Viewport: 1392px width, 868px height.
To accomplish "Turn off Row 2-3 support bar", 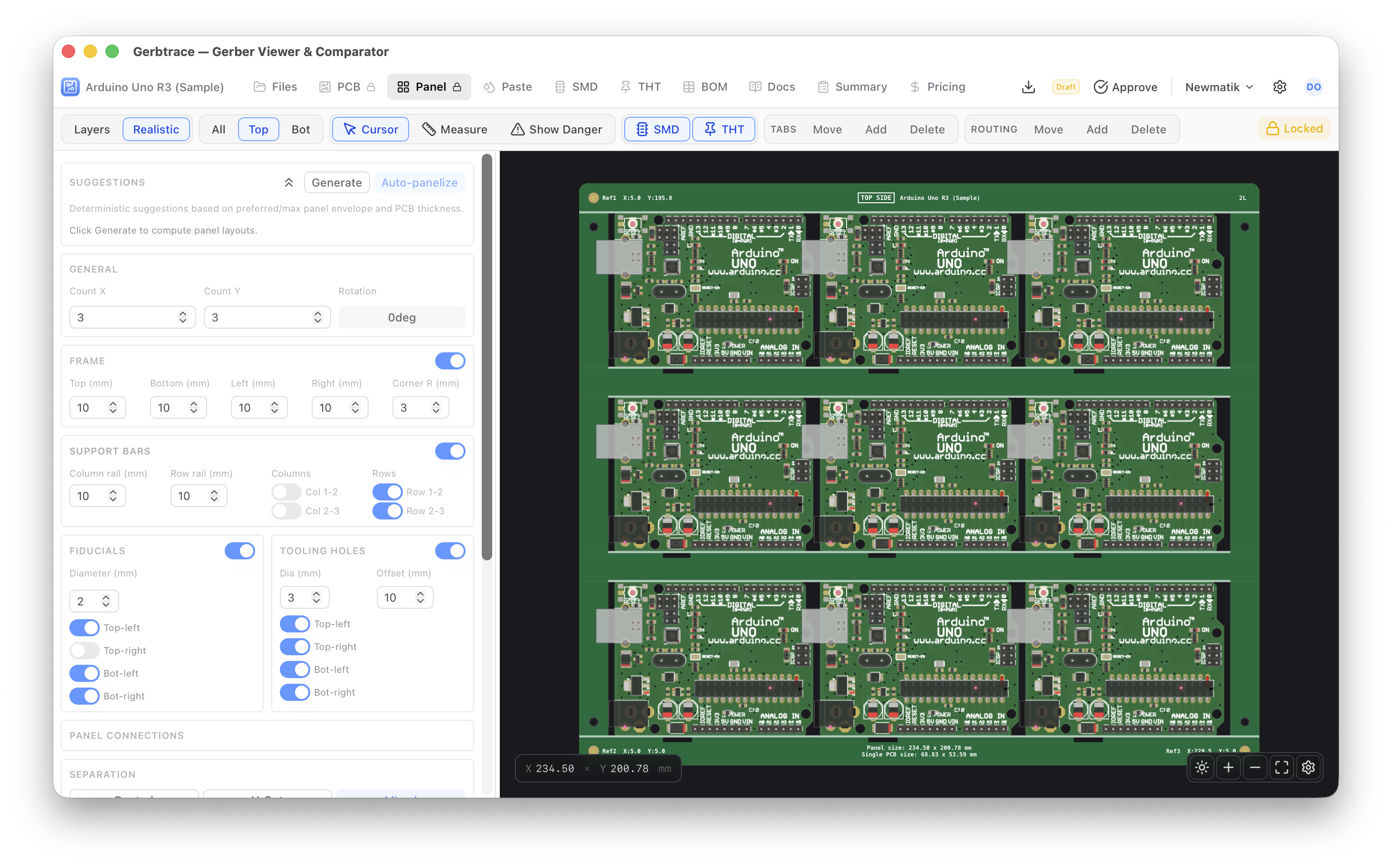I will tap(387, 511).
